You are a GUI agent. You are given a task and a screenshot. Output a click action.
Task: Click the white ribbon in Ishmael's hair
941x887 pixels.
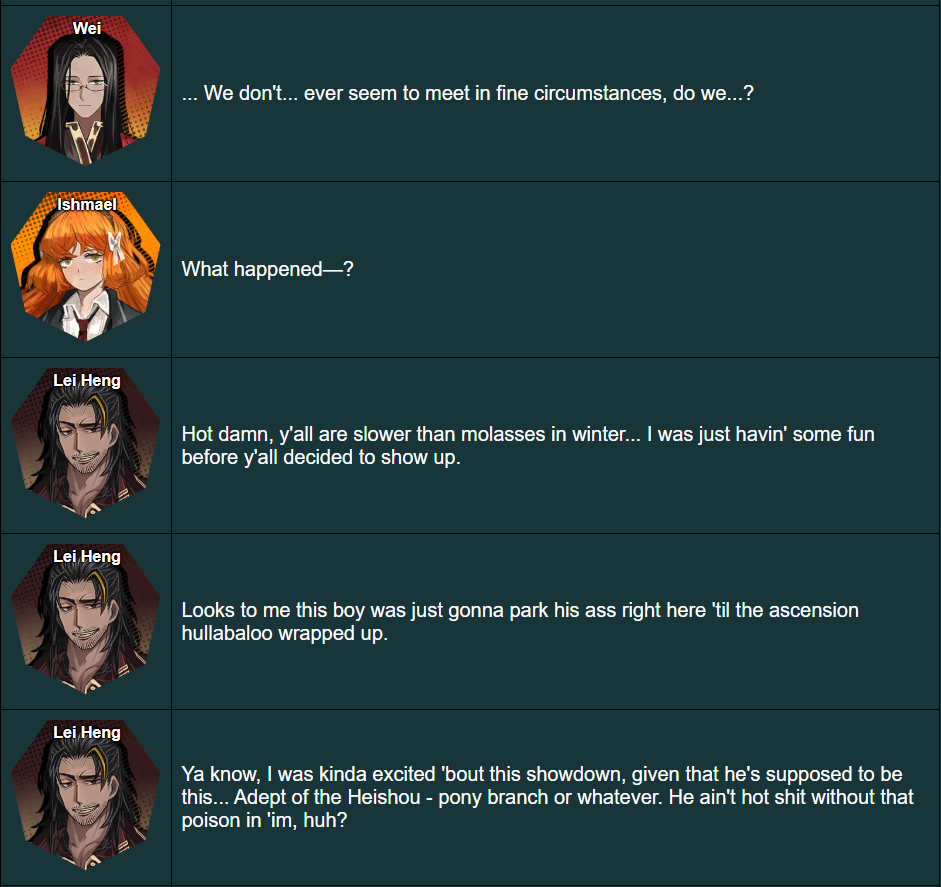point(115,246)
